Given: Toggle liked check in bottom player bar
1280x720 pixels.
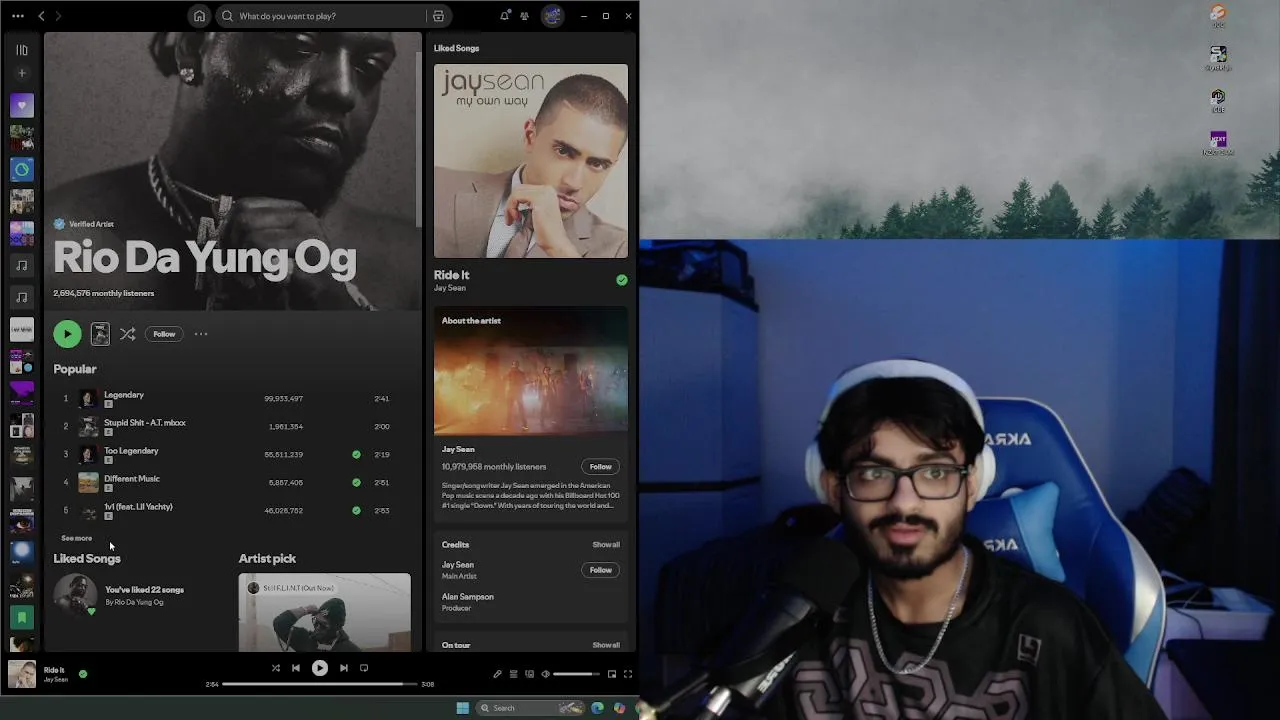Looking at the screenshot, I should click(83, 674).
